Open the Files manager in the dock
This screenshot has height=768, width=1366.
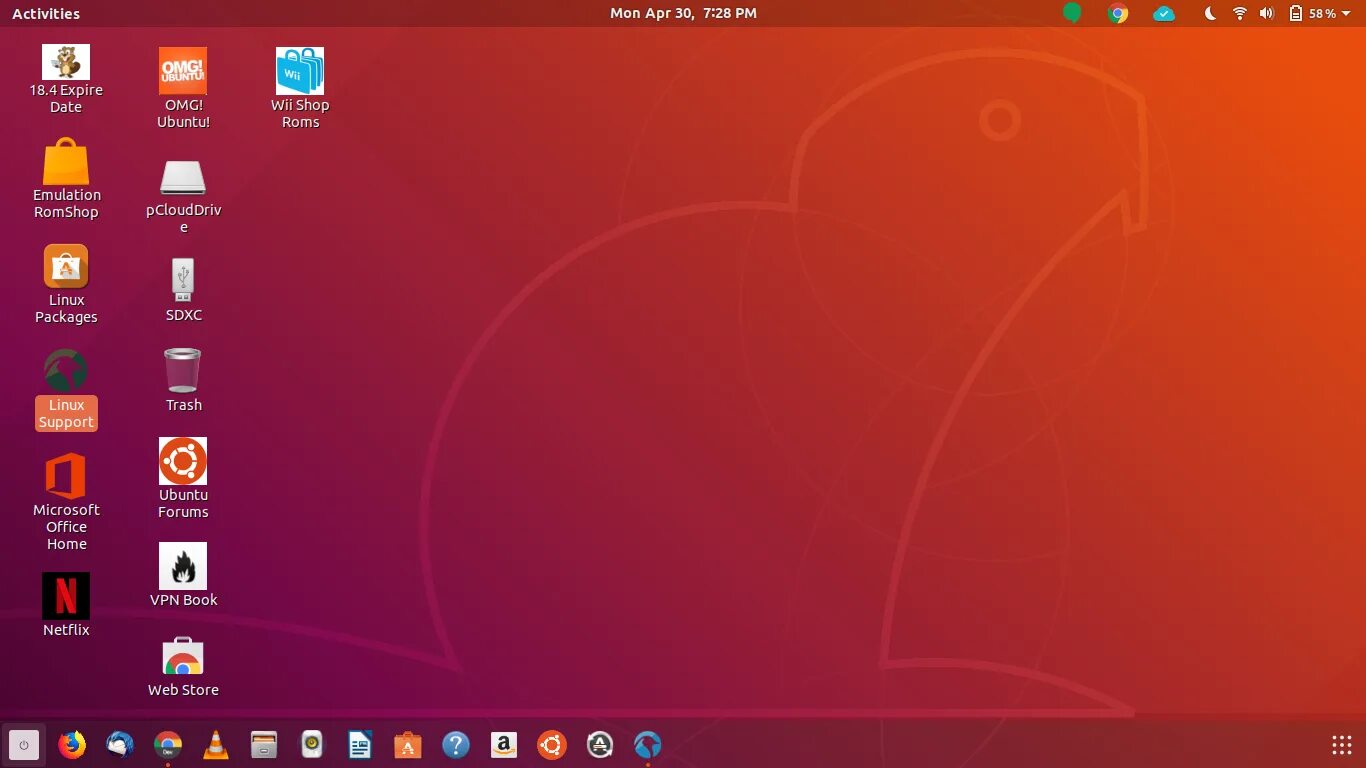pyautogui.click(x=264, y=745)
